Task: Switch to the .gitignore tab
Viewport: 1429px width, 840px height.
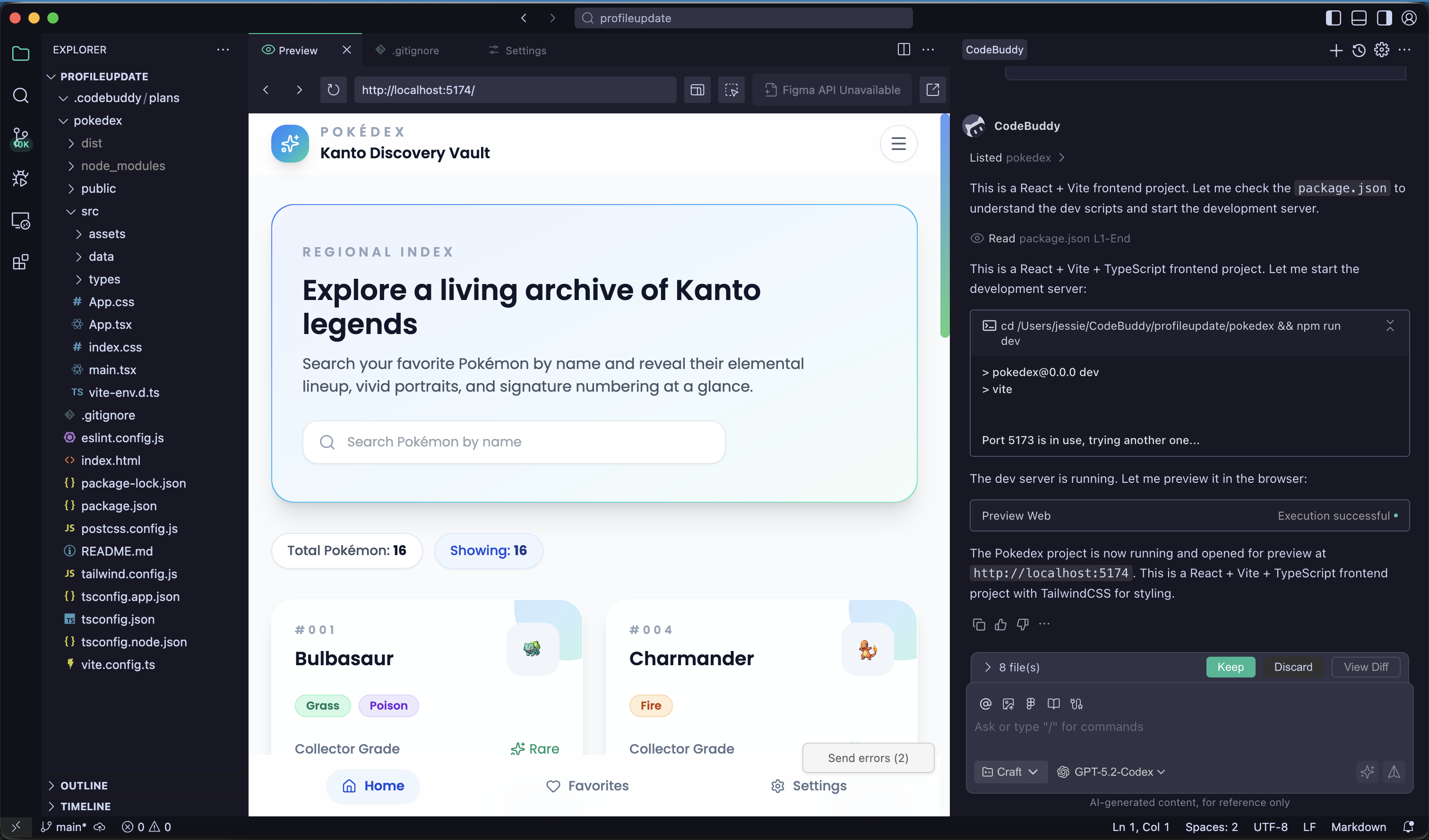Action: (x=415, y=50)
